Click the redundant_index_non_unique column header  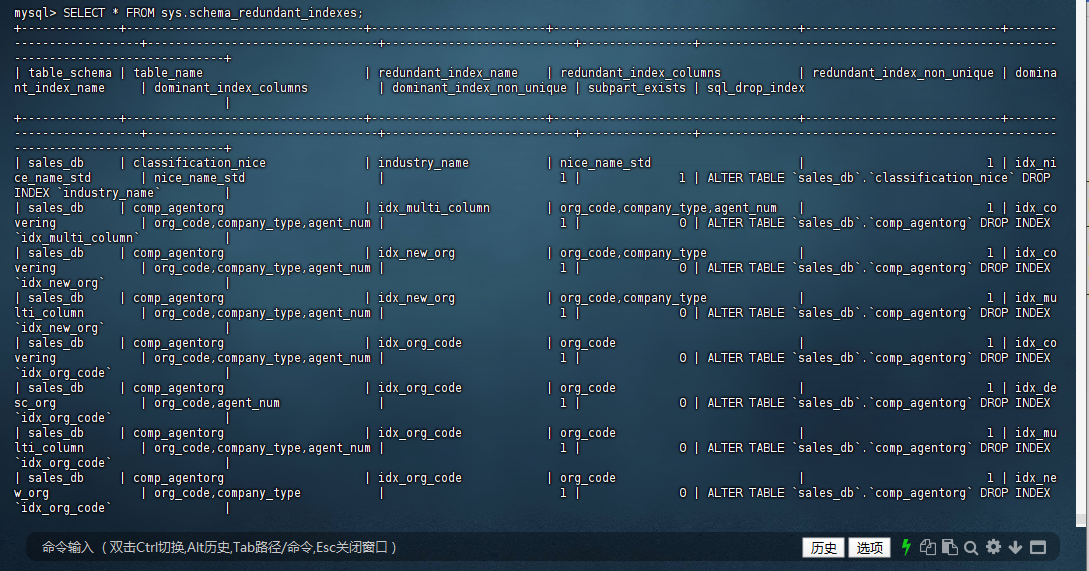(x=903, y=73)
